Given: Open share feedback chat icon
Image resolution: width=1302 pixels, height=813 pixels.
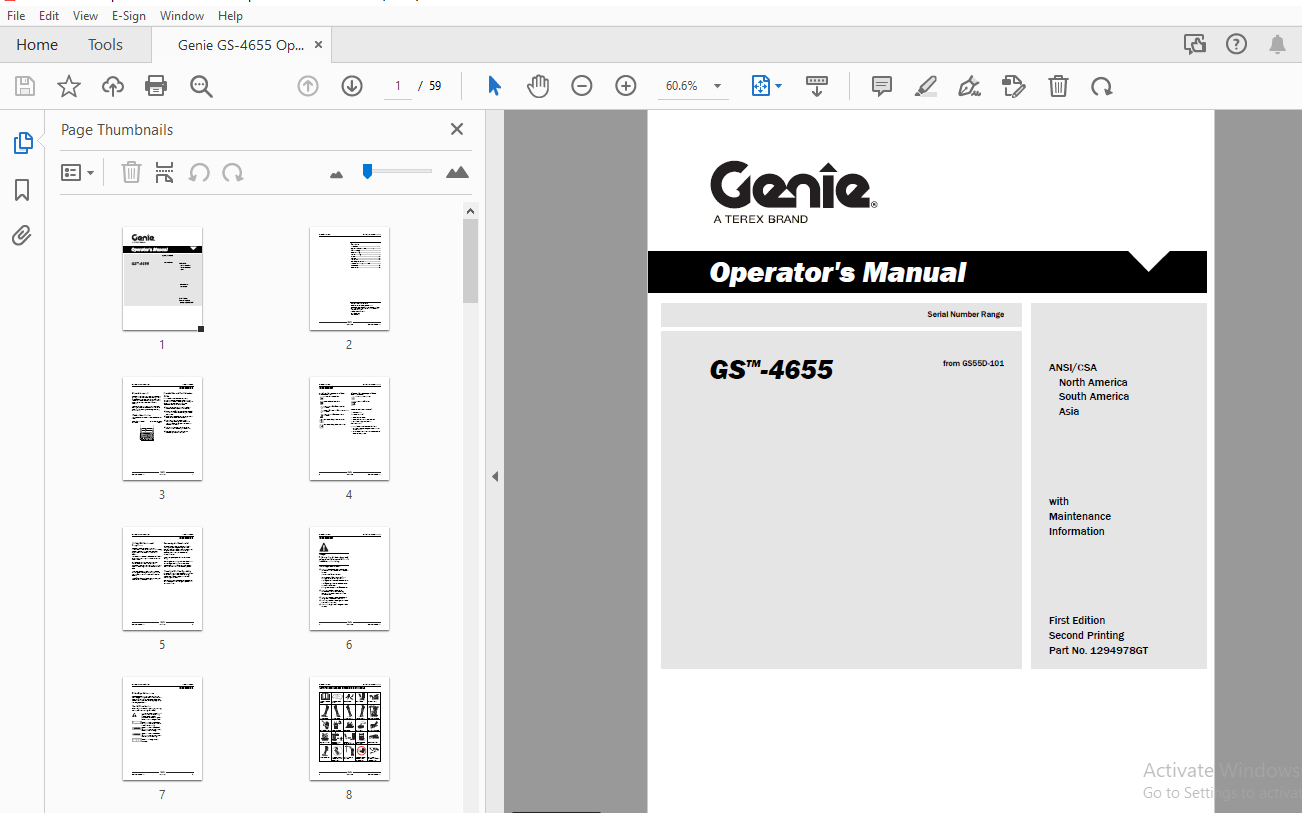Looking at the screenshot, I should tap(1194, 44).
